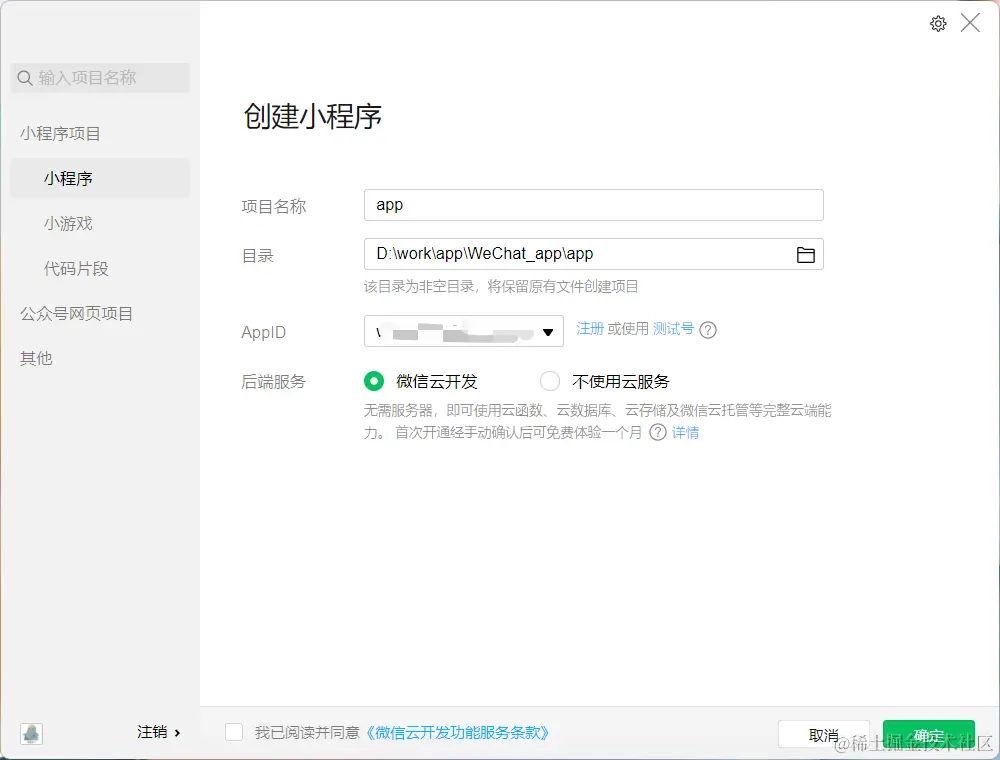Open 小程序项目 category heading
This screenshot has width=1000, height=760.
[60, 133]
